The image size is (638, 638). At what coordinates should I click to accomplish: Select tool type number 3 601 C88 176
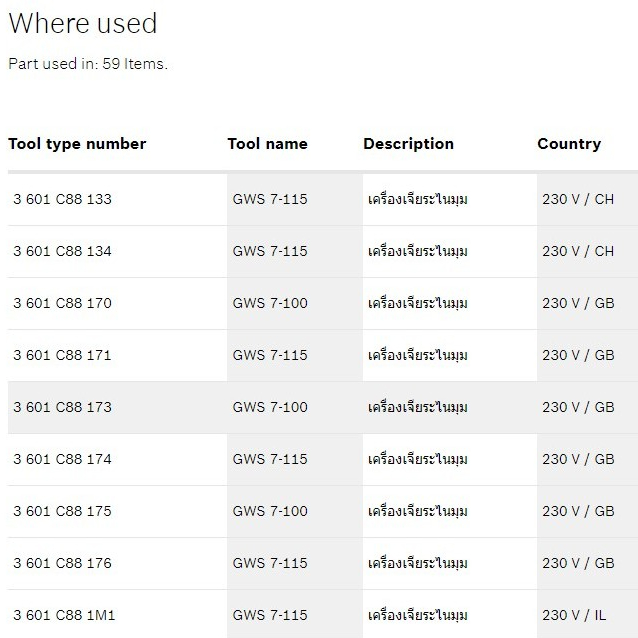coord(62,563)
